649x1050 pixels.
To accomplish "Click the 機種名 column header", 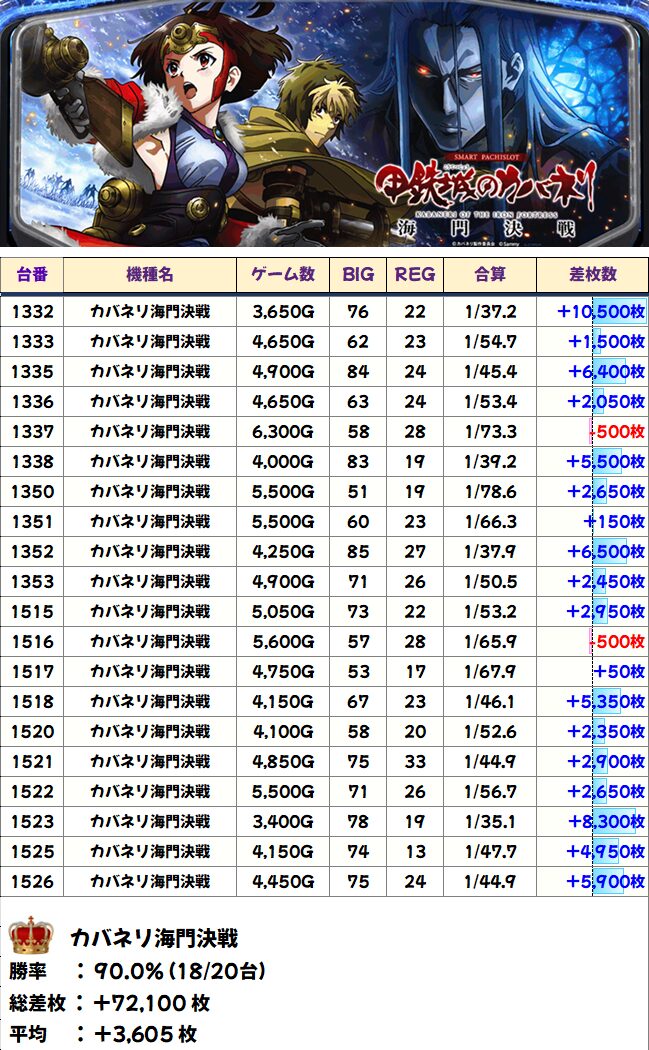I will pos(149,275).
